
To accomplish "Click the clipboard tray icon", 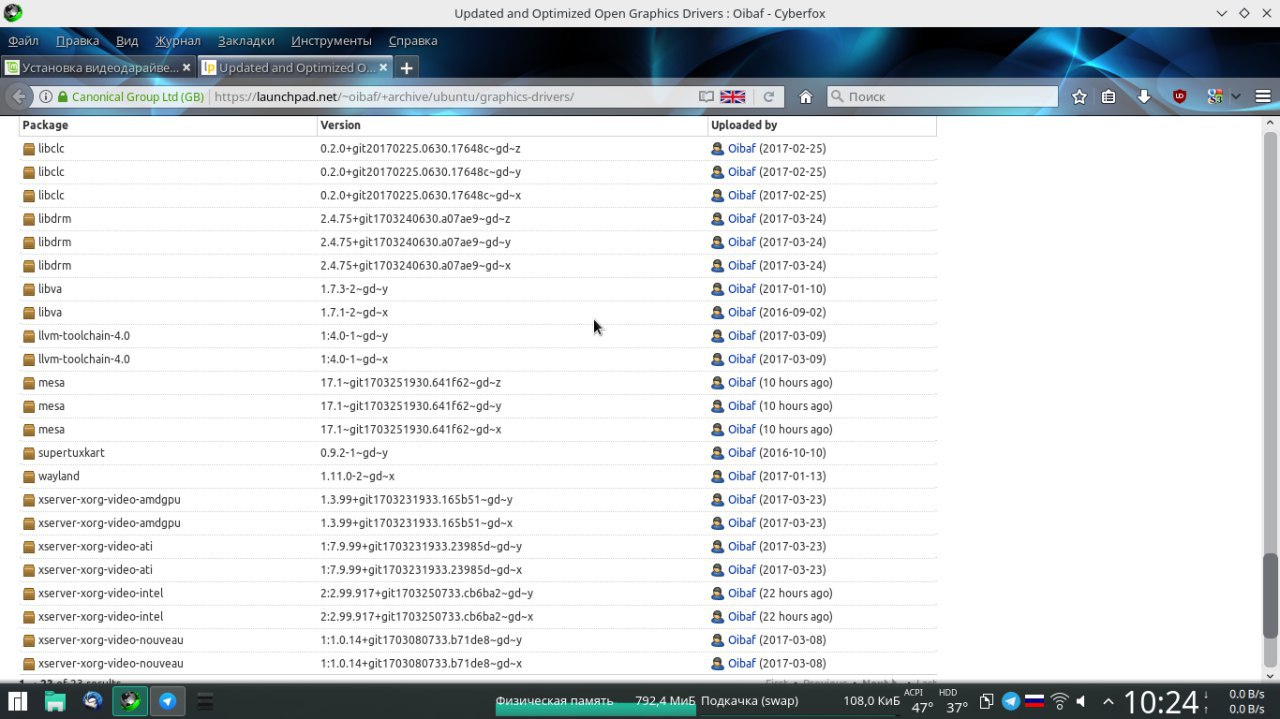I will click(x=986, y=701).
